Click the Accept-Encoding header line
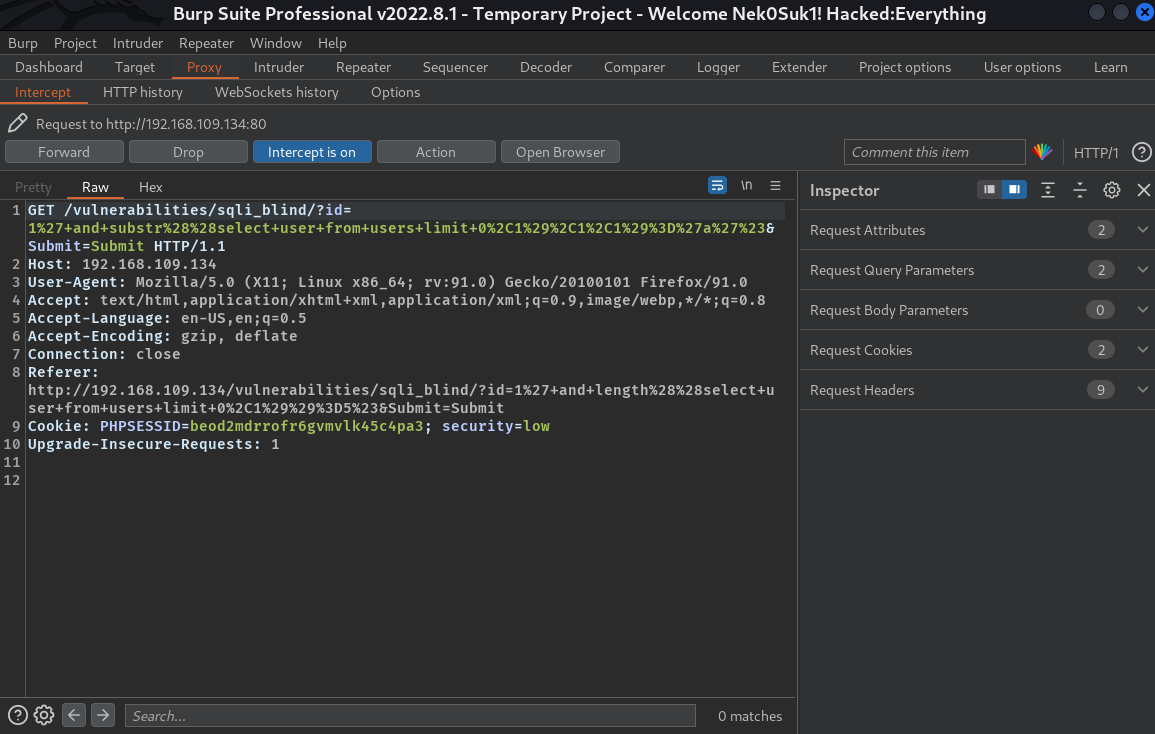 (163, 336)
